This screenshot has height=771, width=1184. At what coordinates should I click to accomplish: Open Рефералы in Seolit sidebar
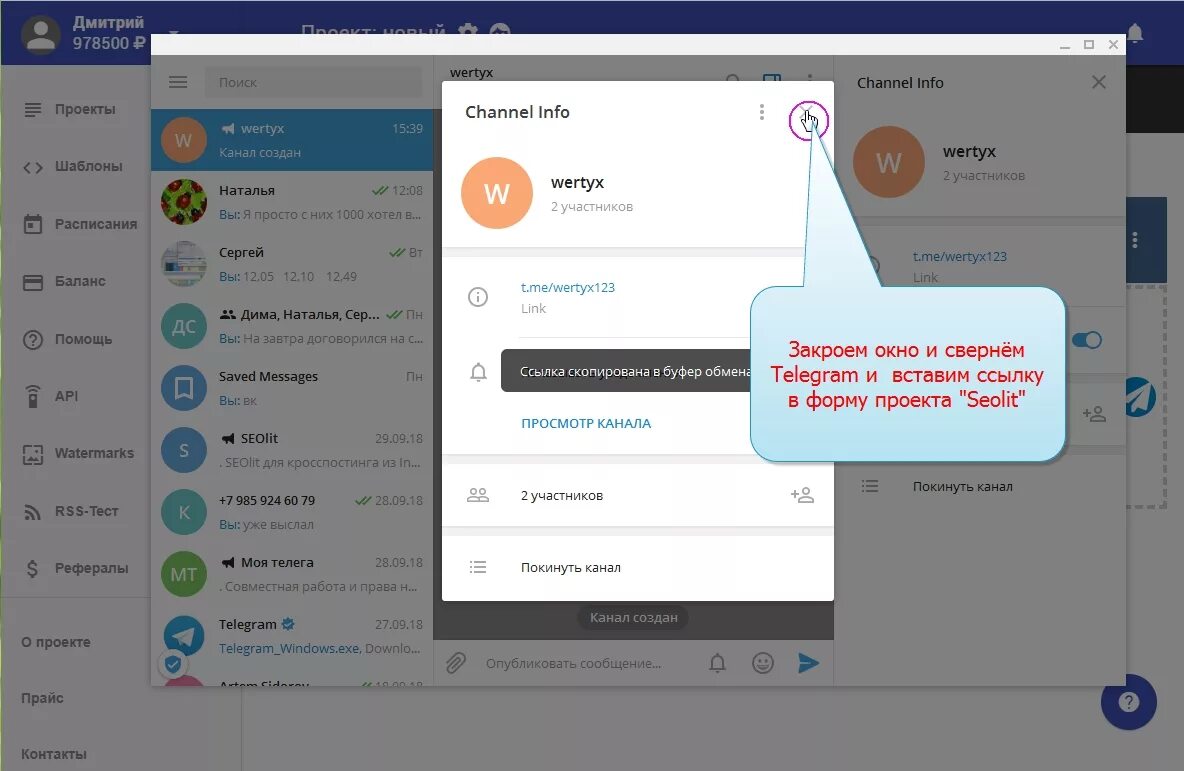(x=76, y=568)
